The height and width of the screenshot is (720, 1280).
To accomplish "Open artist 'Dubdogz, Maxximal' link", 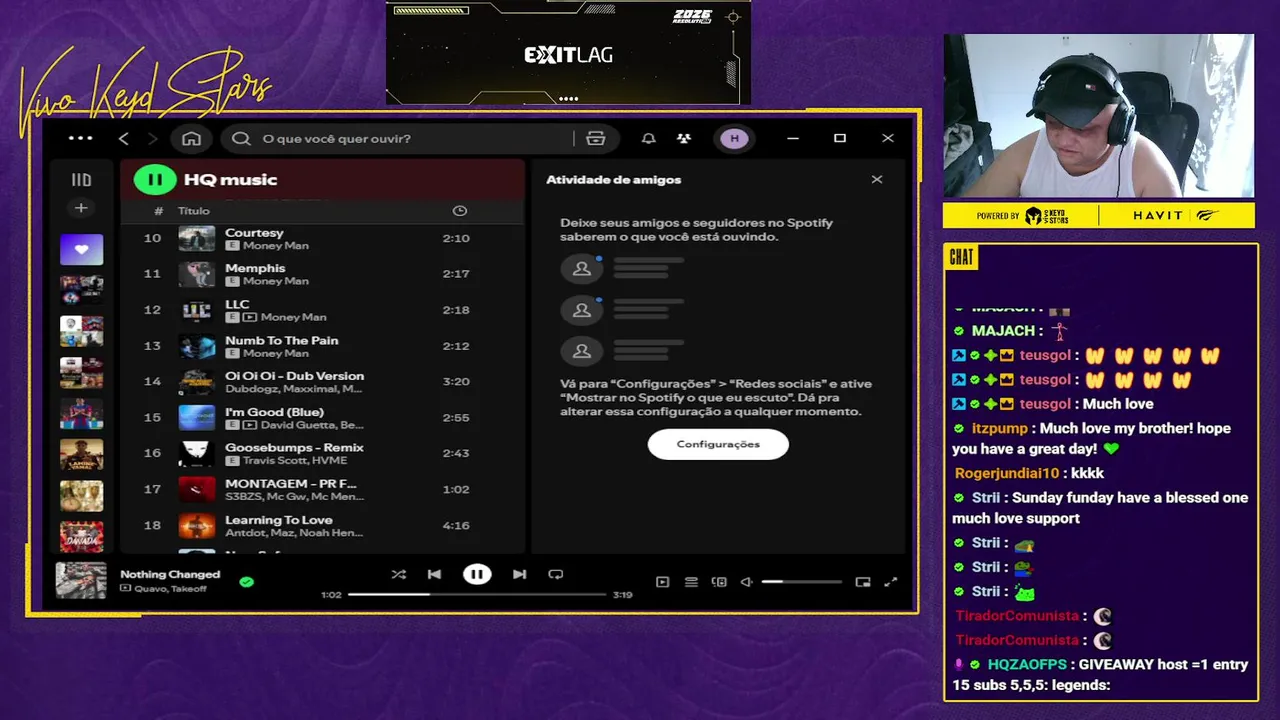I will [294, 389].
